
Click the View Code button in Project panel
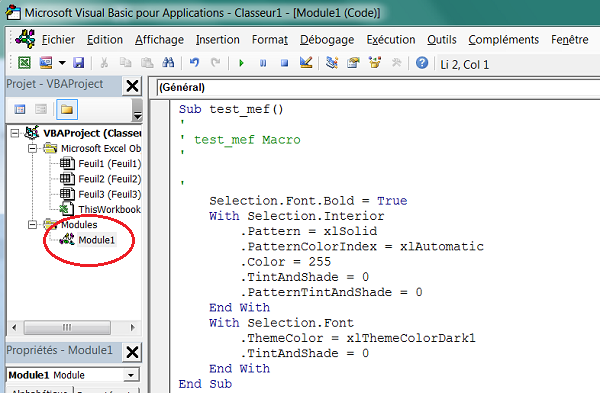(x=20, y=110)
